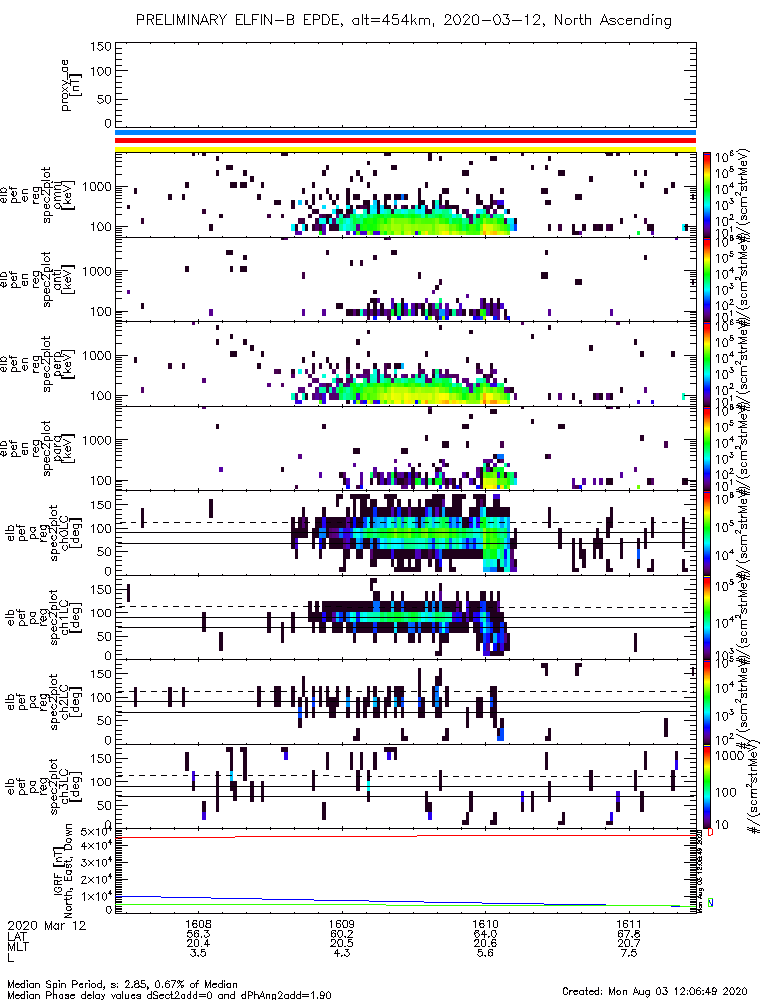Click the LAT value 64.0
The height and width of the screenshot is (1000, 775).
click(485, 935)
